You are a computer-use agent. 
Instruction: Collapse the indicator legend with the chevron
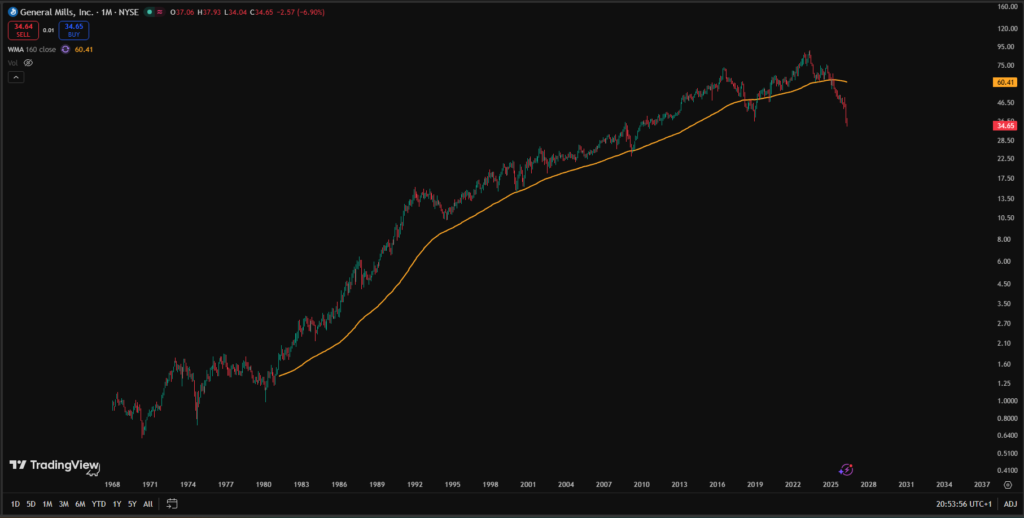[x=16, y=77]
